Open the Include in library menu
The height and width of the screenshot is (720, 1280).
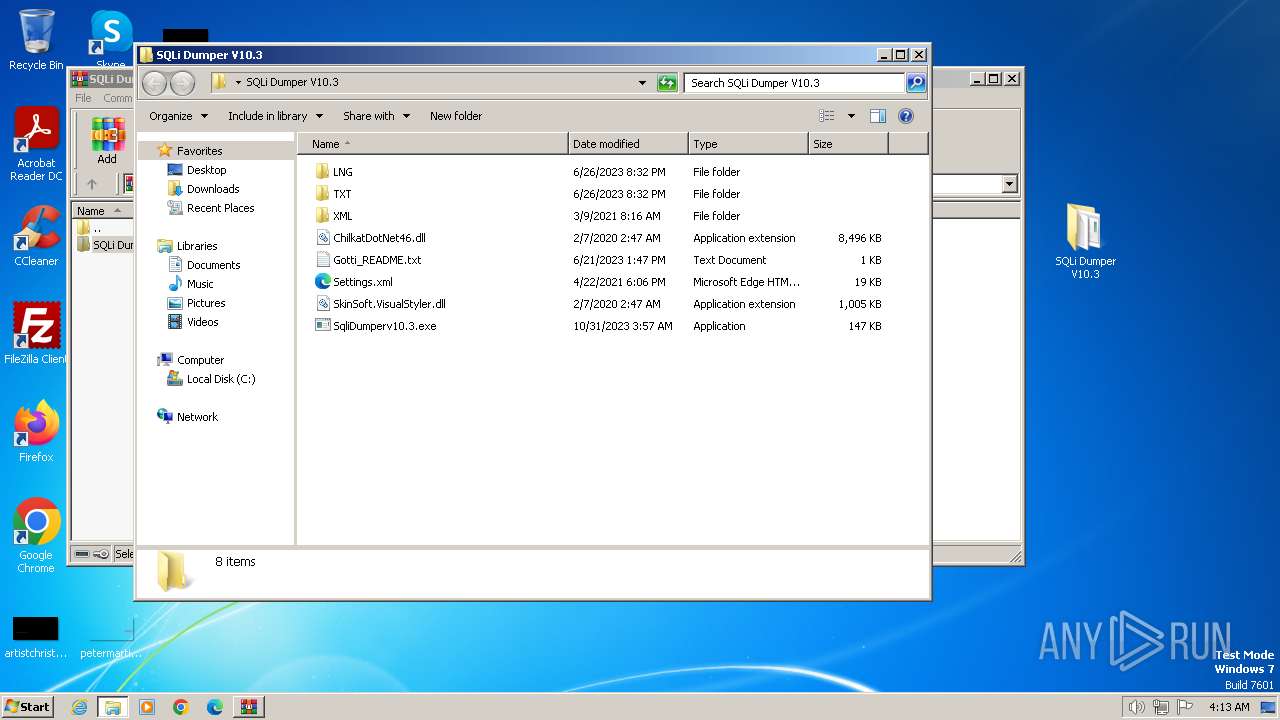click(x=274, y=116)
